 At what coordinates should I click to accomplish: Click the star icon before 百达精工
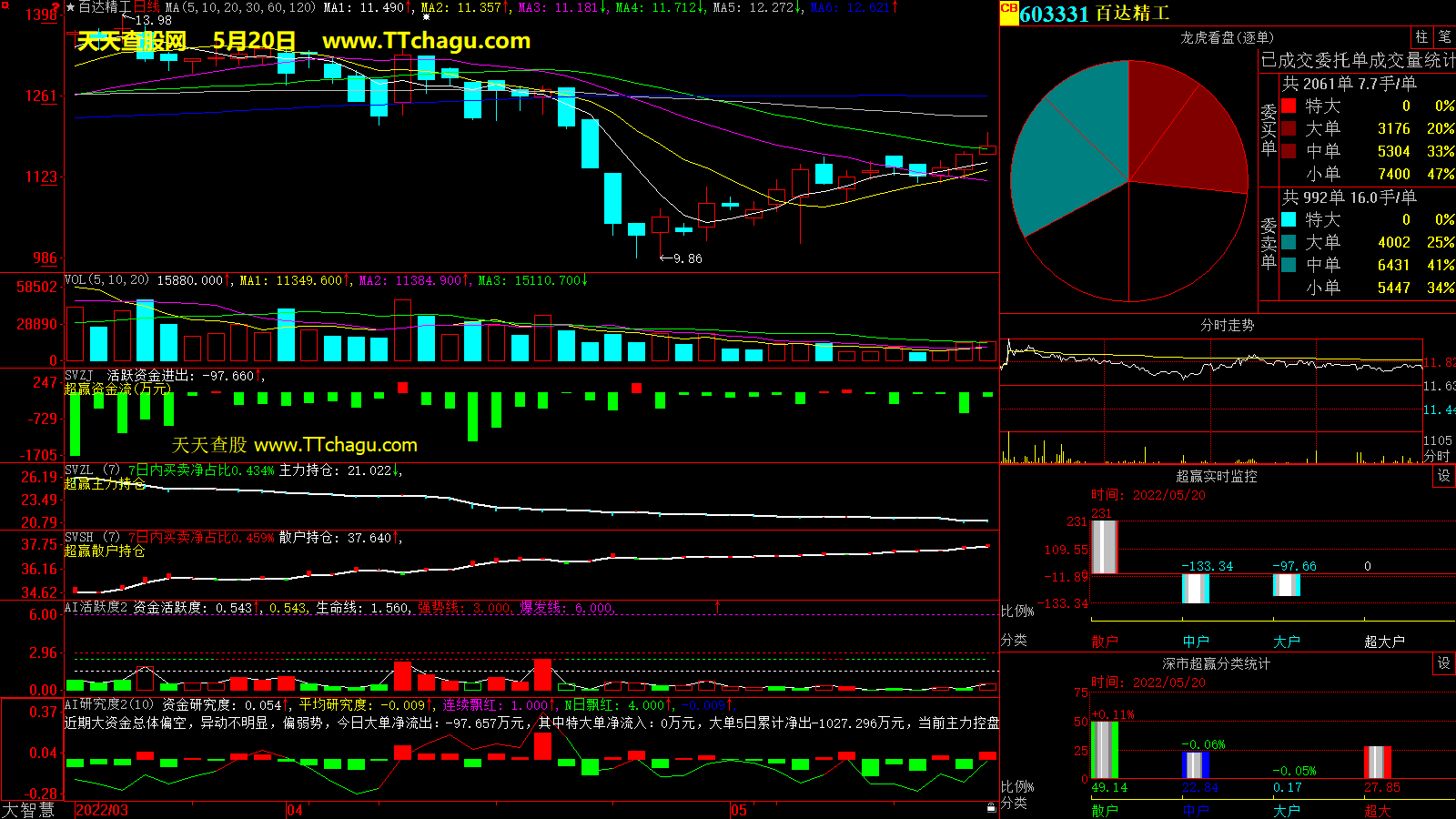[x=70, y=7]
